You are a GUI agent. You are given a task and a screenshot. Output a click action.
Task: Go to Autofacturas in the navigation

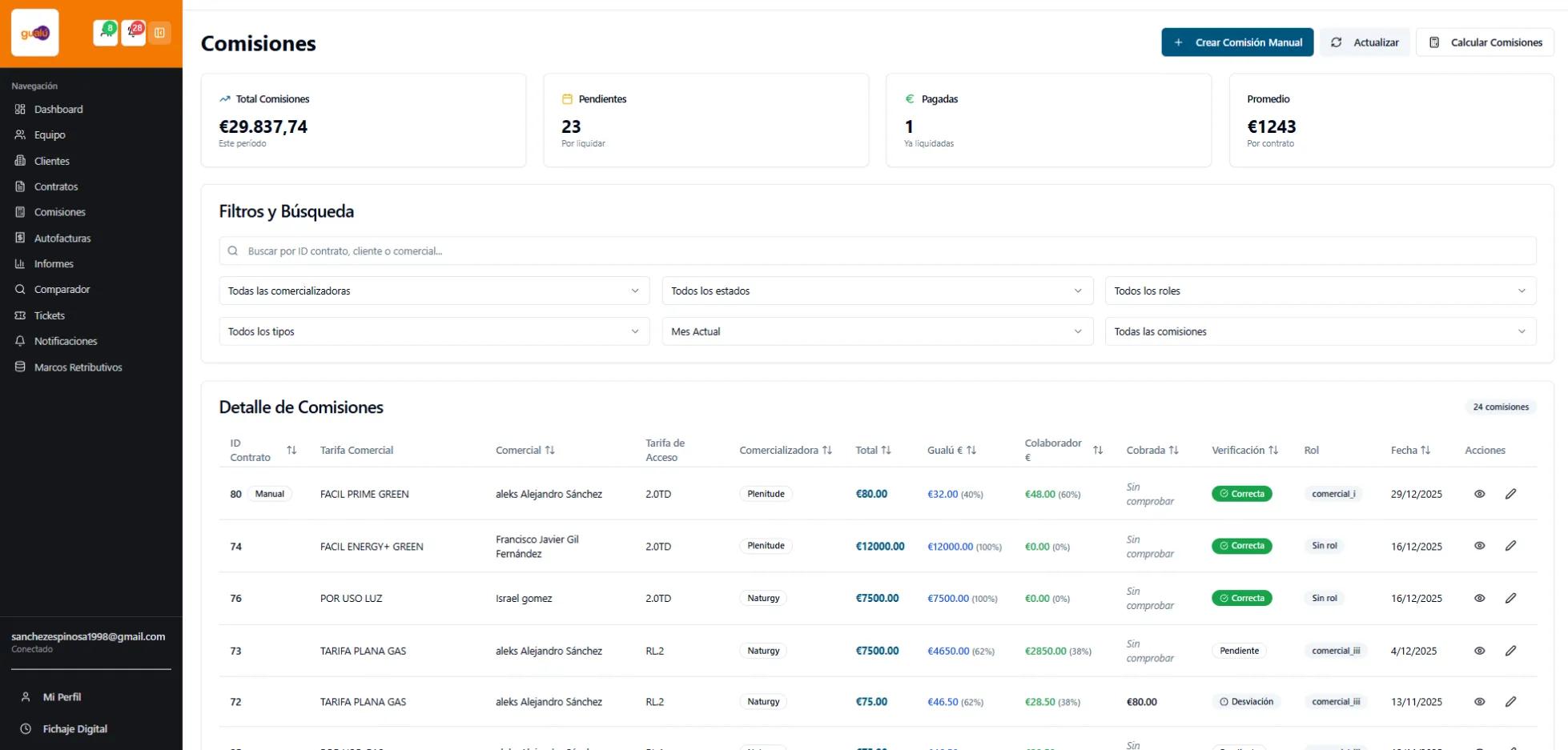tap(62, 238)
